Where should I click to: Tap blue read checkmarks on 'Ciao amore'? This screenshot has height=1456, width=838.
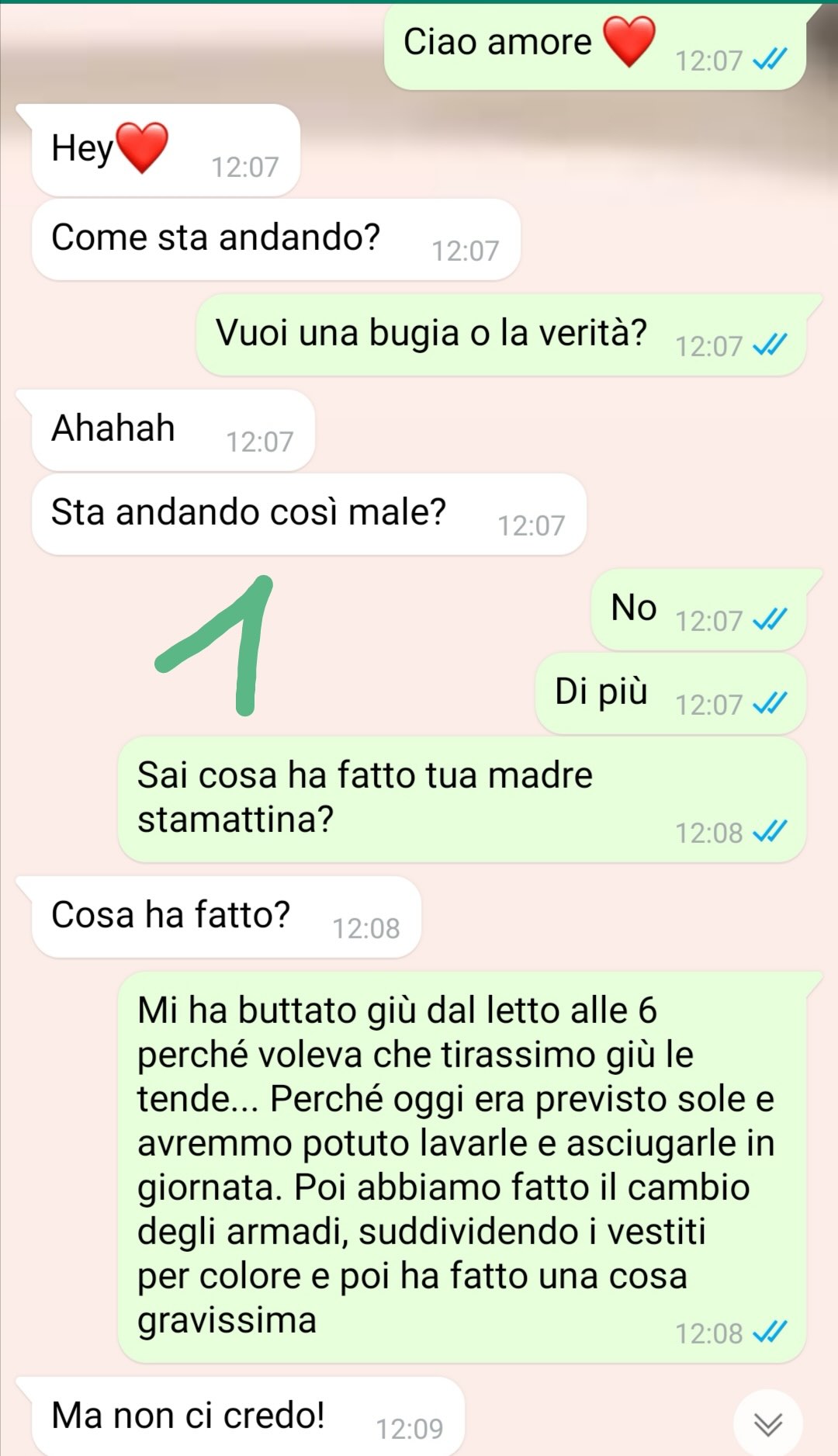[x=770, y=60]
